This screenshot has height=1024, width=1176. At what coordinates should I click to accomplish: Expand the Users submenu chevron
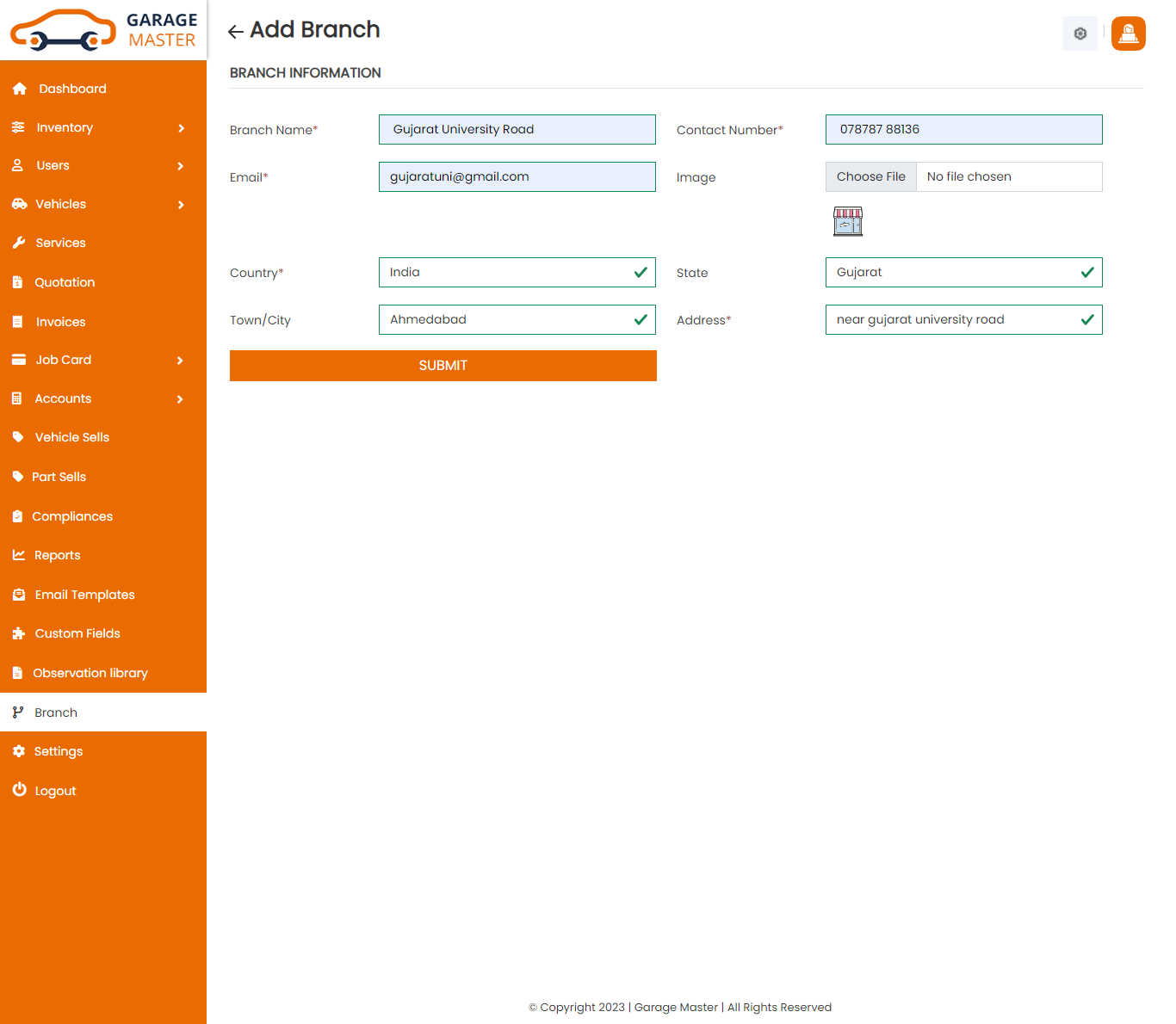pyautogui.click(x=181, y=166)
